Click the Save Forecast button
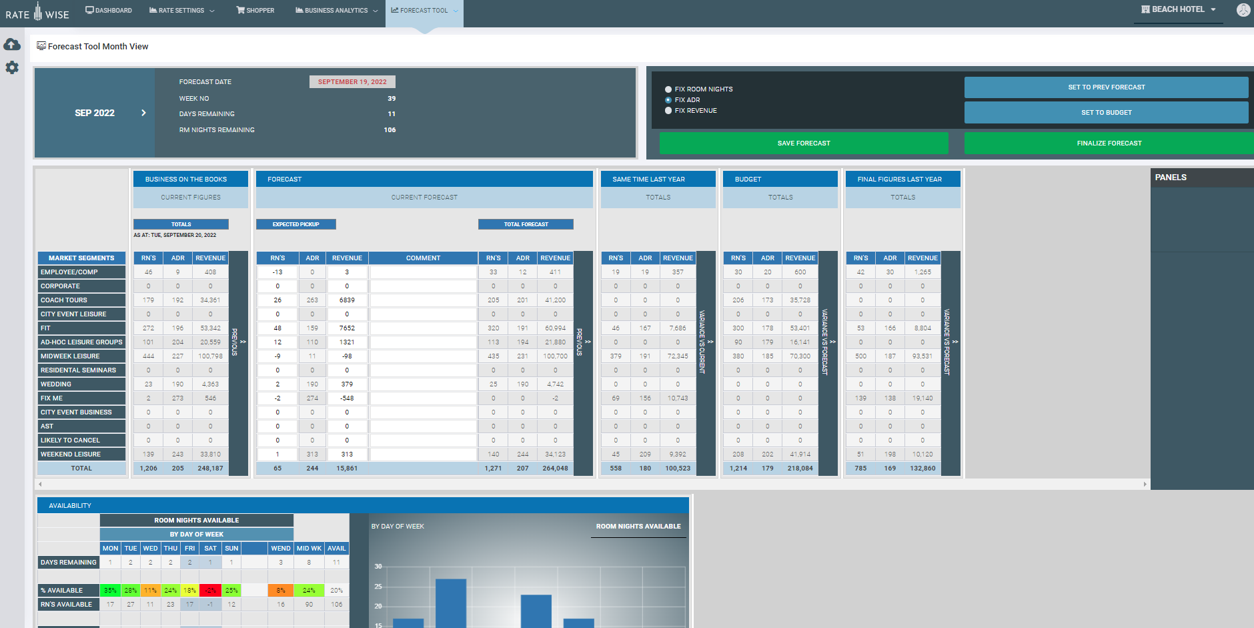 click(806, 144)
